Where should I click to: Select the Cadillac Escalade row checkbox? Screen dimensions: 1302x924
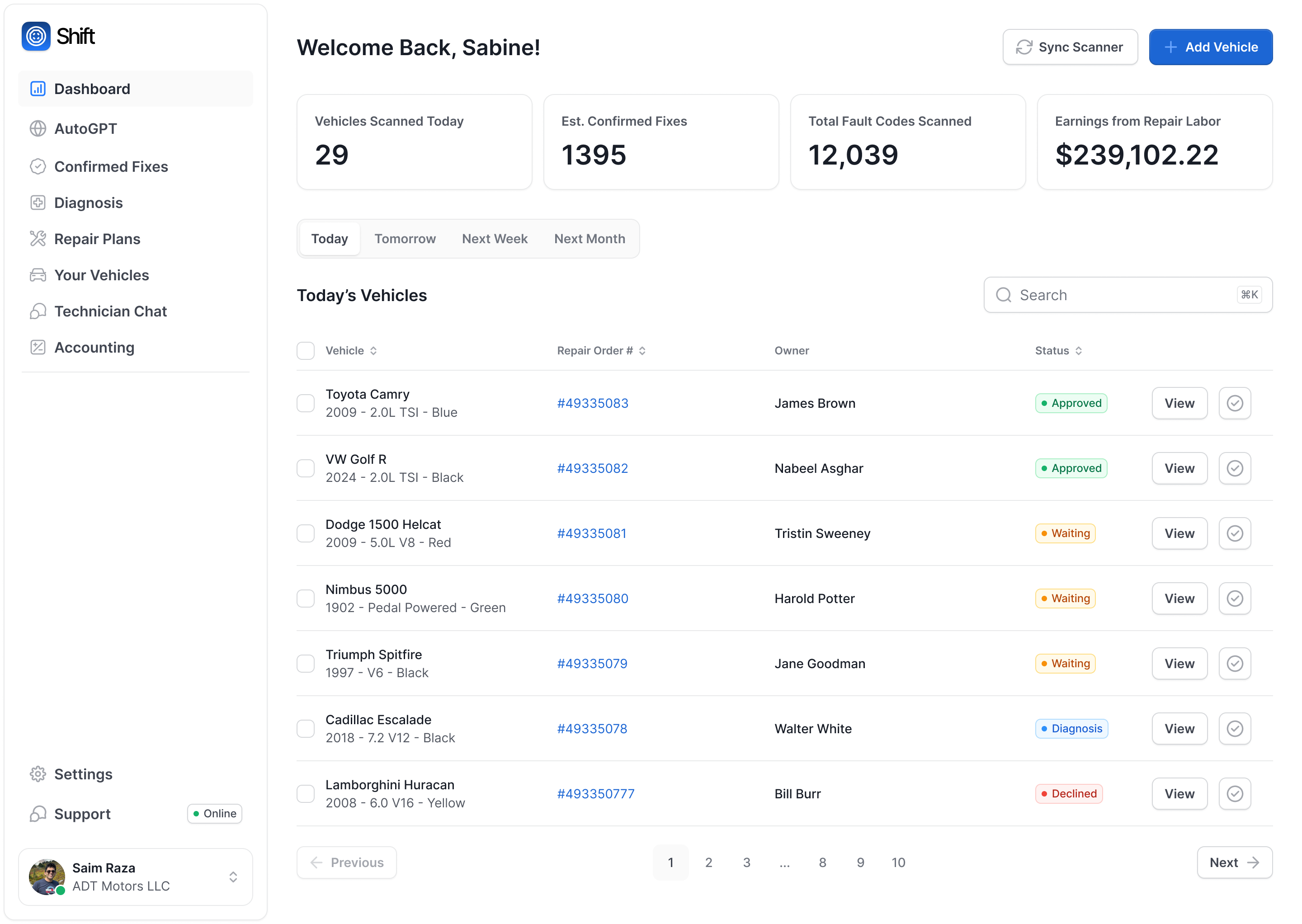click(x=306, y=729)
